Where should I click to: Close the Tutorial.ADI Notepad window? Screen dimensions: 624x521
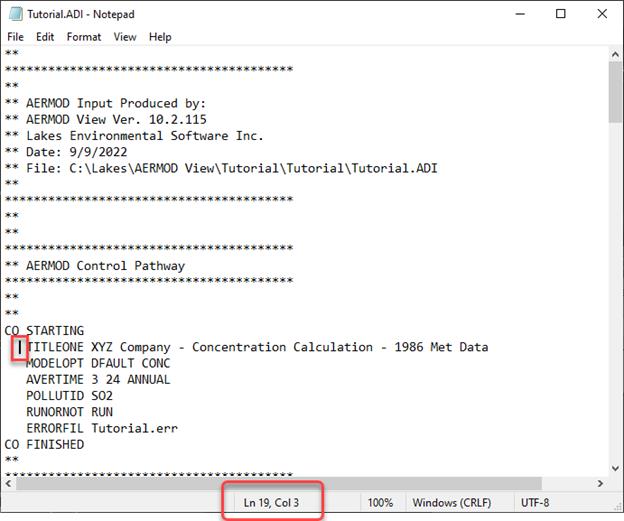tap(602, 14)
